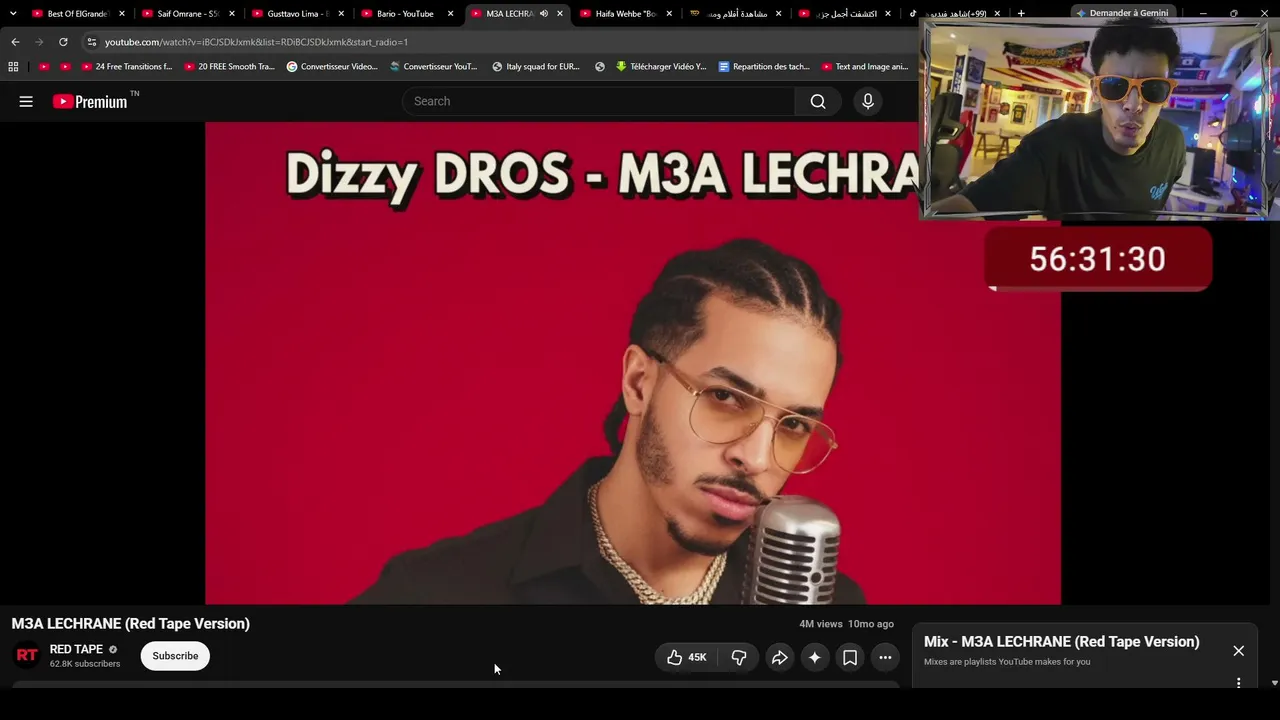This screenshot has height=720, width=1280.
Task: Open the Chrome apps grid shortcut
Action: [13, 67]
